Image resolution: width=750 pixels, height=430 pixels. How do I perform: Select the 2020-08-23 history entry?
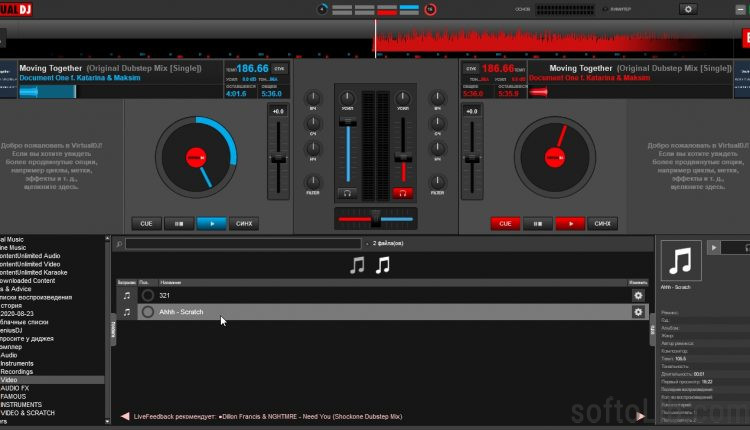coord(17,314)
